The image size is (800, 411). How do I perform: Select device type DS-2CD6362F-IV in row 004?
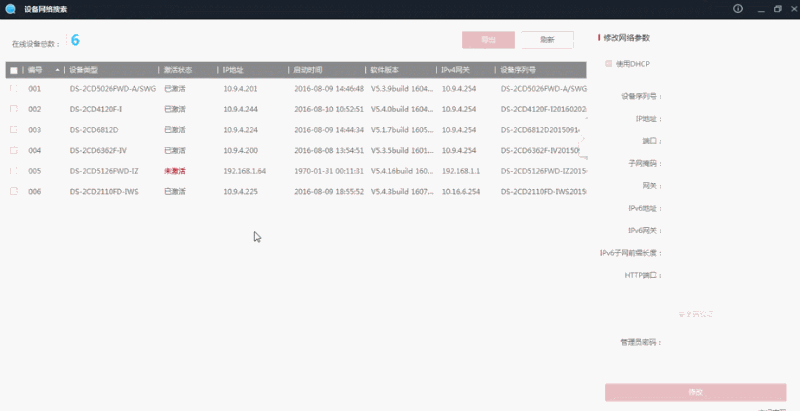(98, 150)
